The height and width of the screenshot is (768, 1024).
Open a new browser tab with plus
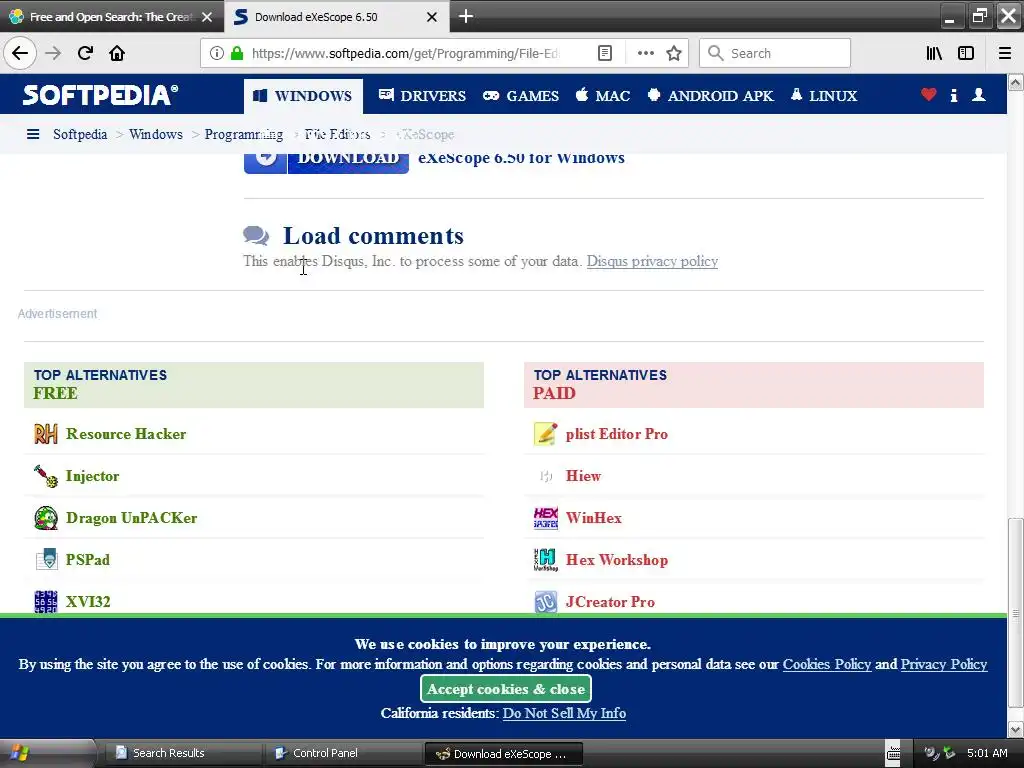(x=466, y=16)
